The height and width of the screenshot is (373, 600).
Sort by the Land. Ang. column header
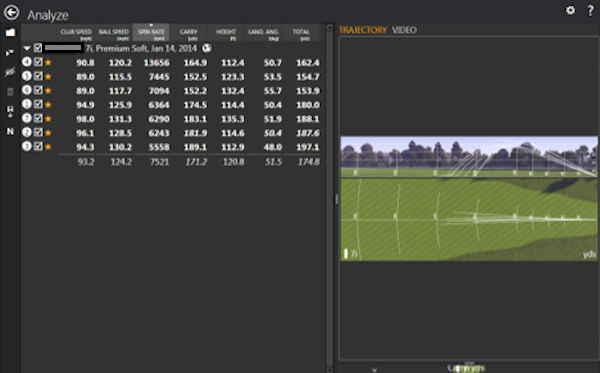click(263, 34)
